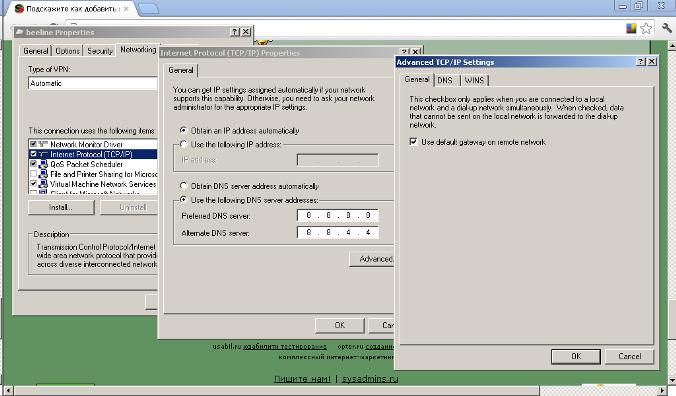Viewport: 676px width, 396px height.
Task: Open Options tab in beeline Properties
Action: [x=68, y=51]
